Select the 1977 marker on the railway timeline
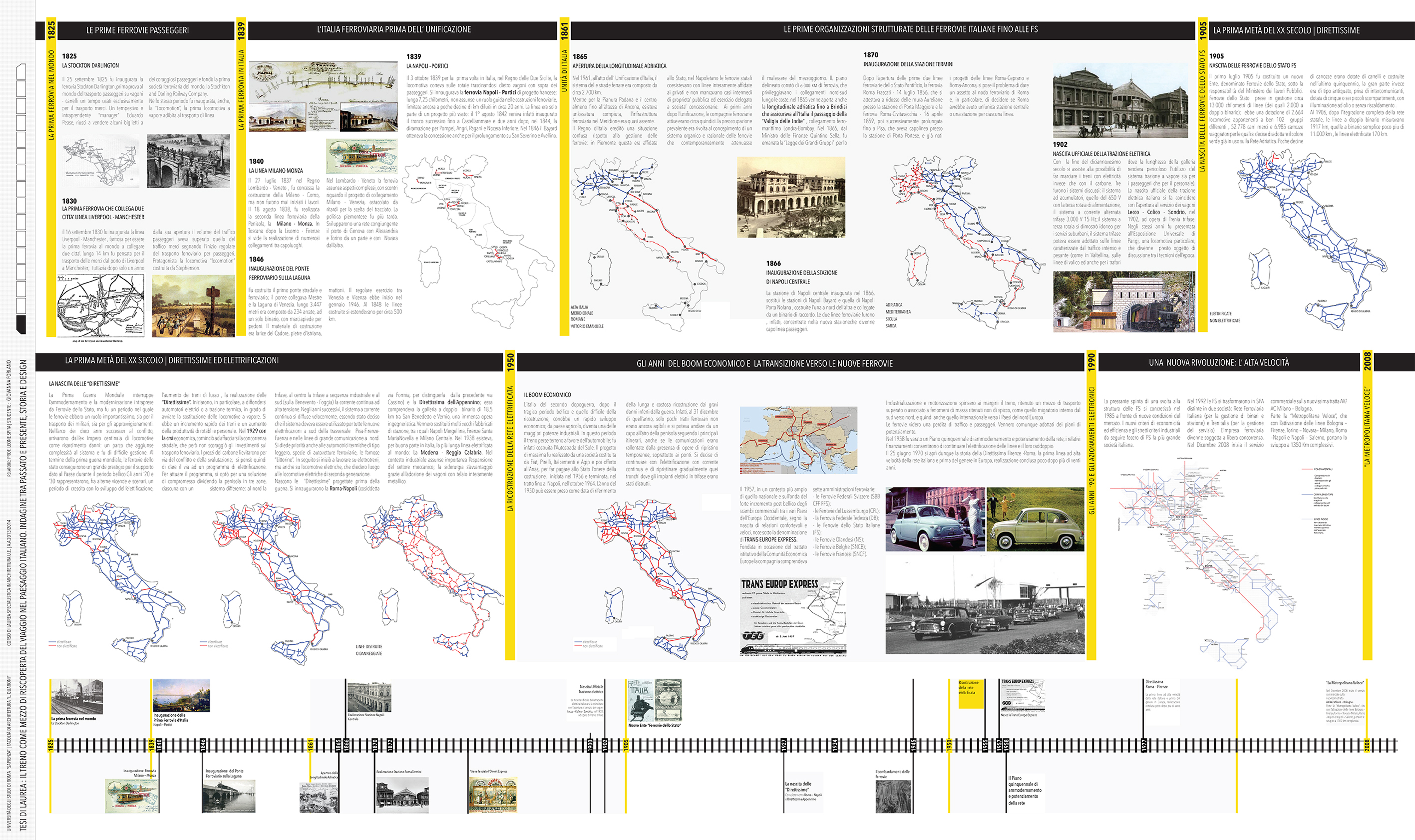The height and width of the screenshot is (840, 1415). (x=1144, y=745)
